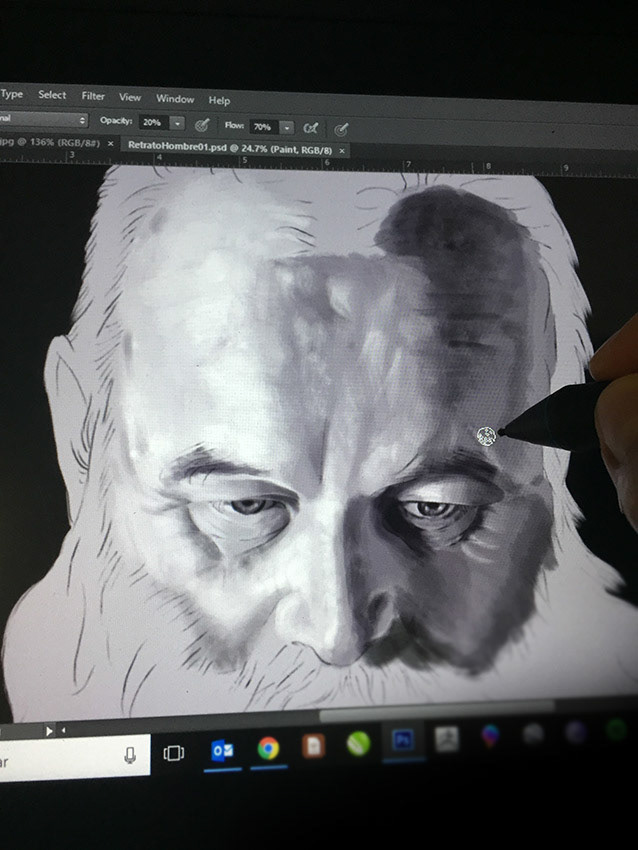Close the RetratoHombre01.psd tab

(x=342, y=151)
